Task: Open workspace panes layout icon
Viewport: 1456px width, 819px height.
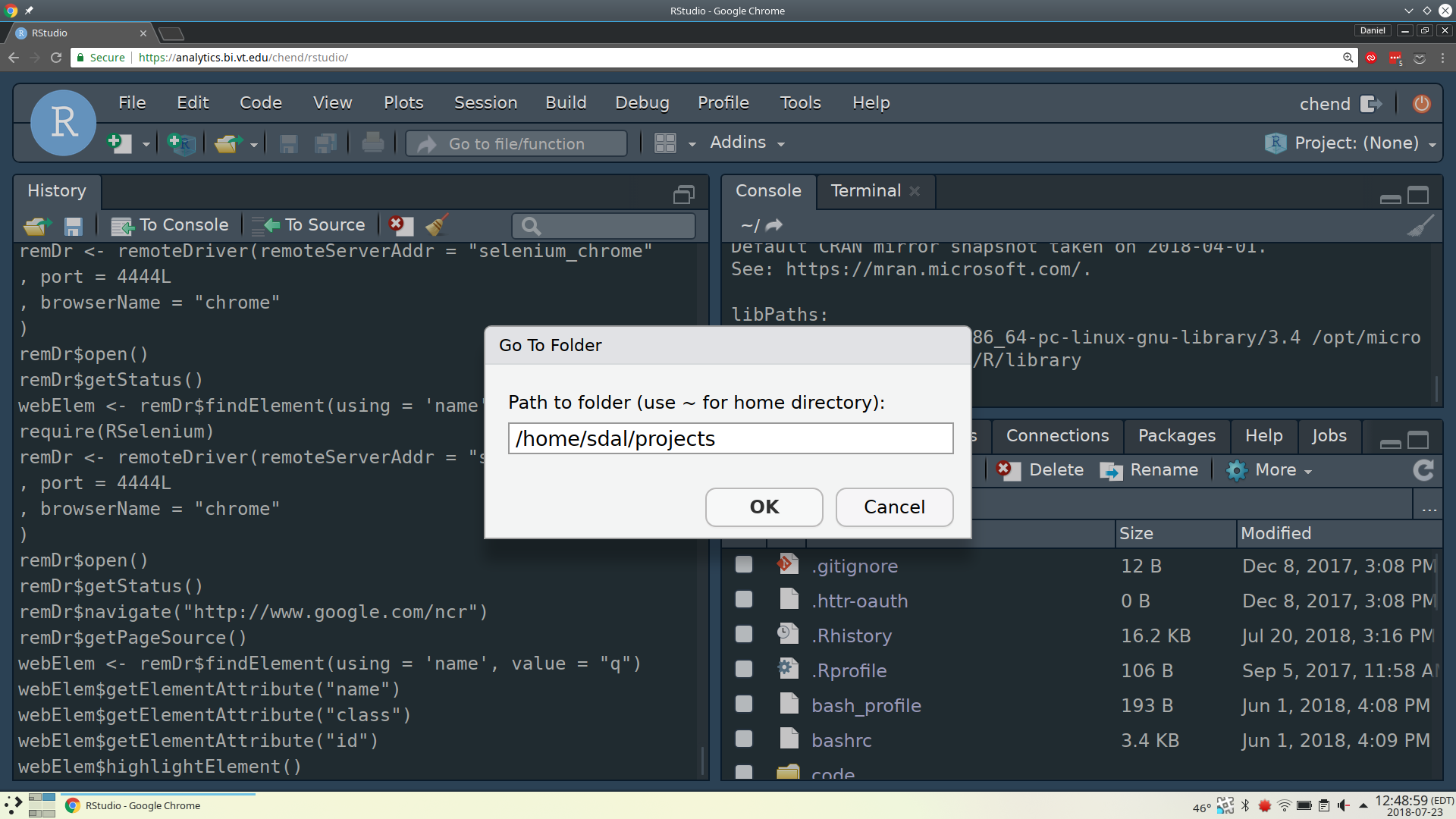Action: [x=665, y=143]
